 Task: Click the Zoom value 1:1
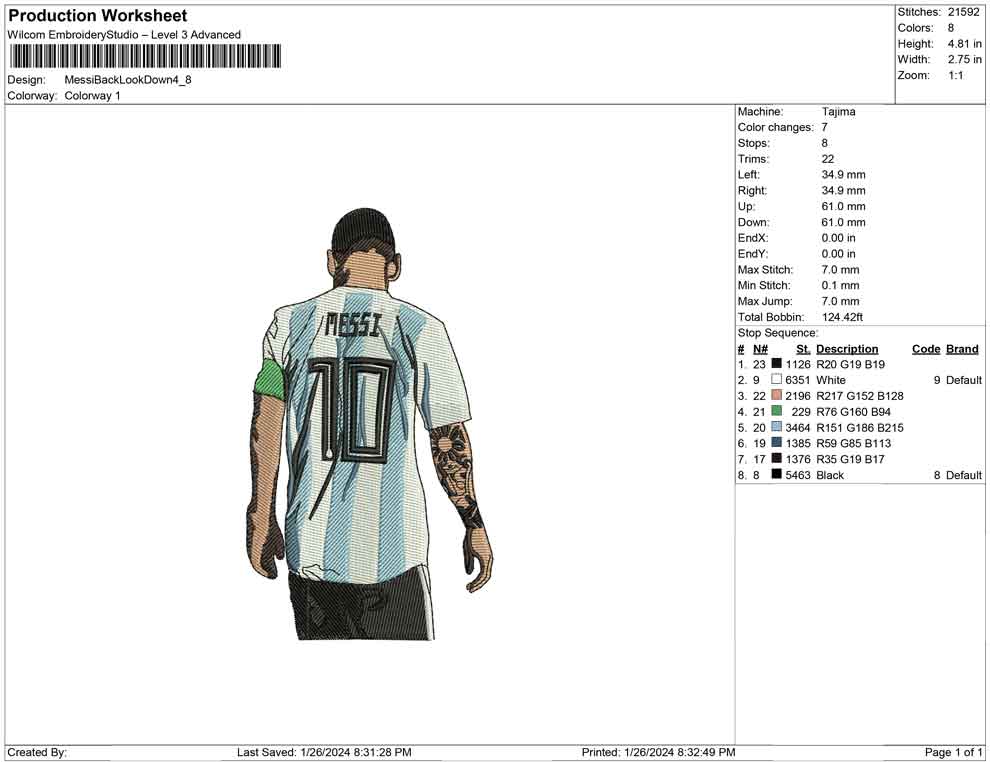(955, 75)
